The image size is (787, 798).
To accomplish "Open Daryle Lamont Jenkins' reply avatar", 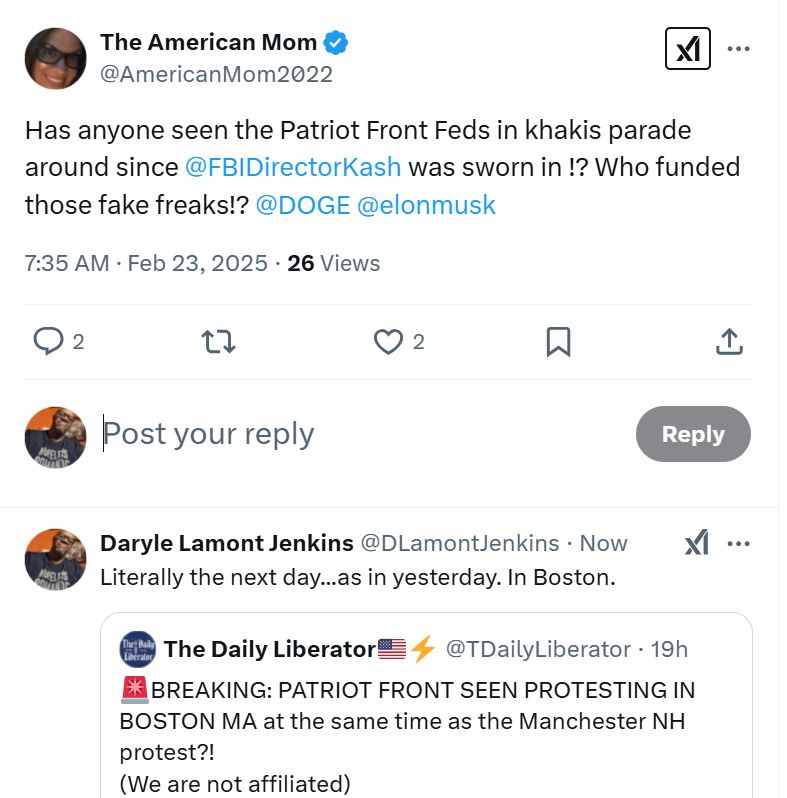I will pos(55,559).
